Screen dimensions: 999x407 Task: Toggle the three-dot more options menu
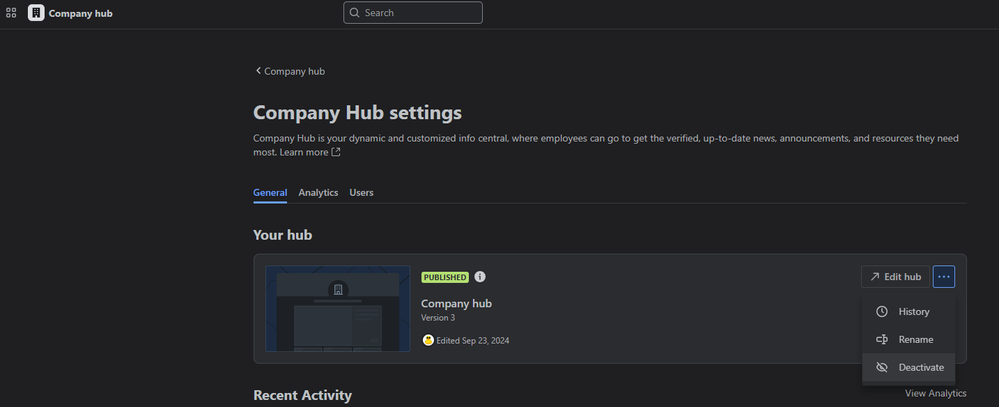[944, 276]
